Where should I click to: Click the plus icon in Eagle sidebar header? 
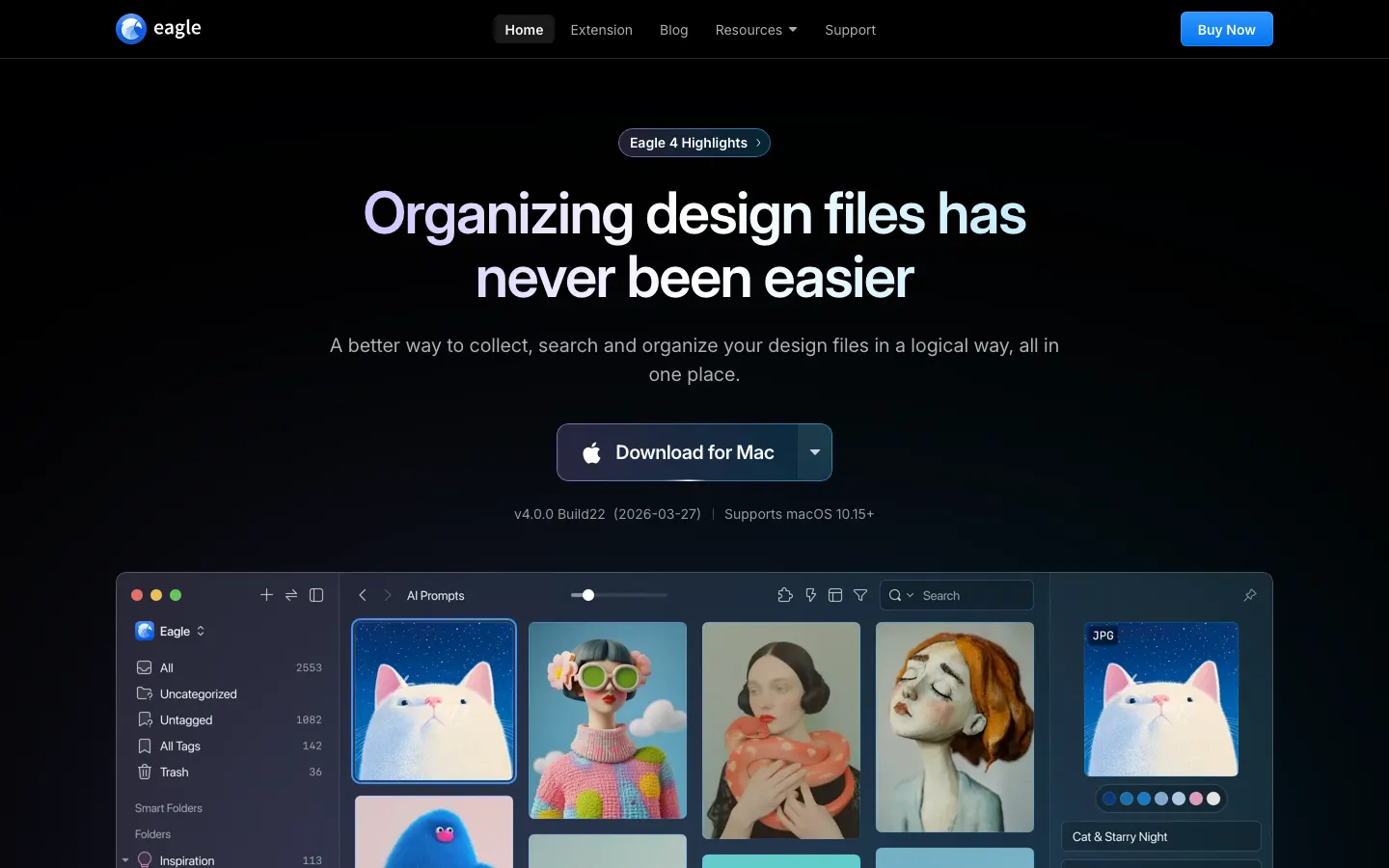pos(266,595)
